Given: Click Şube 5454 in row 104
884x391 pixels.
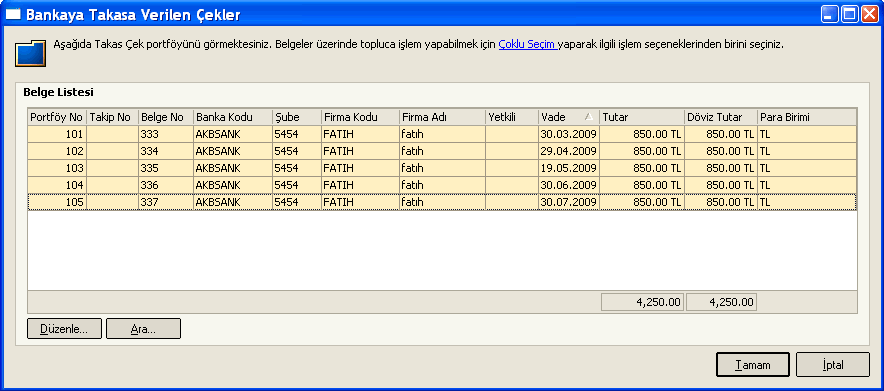Looking at the screenshot, I should pyautogui.click(x=297, y=185).
